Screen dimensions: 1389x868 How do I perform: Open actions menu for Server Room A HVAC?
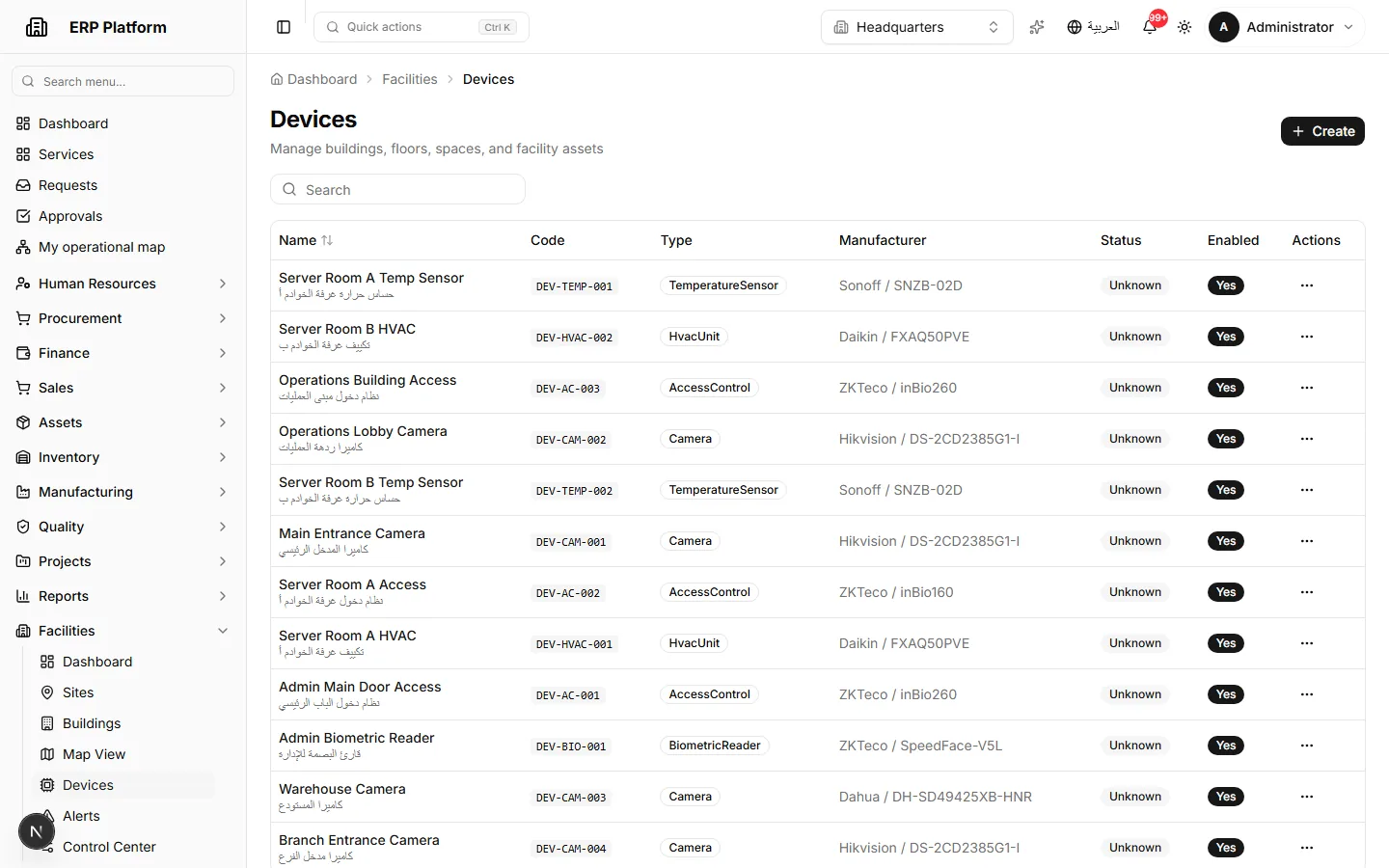click(1307, 643)
